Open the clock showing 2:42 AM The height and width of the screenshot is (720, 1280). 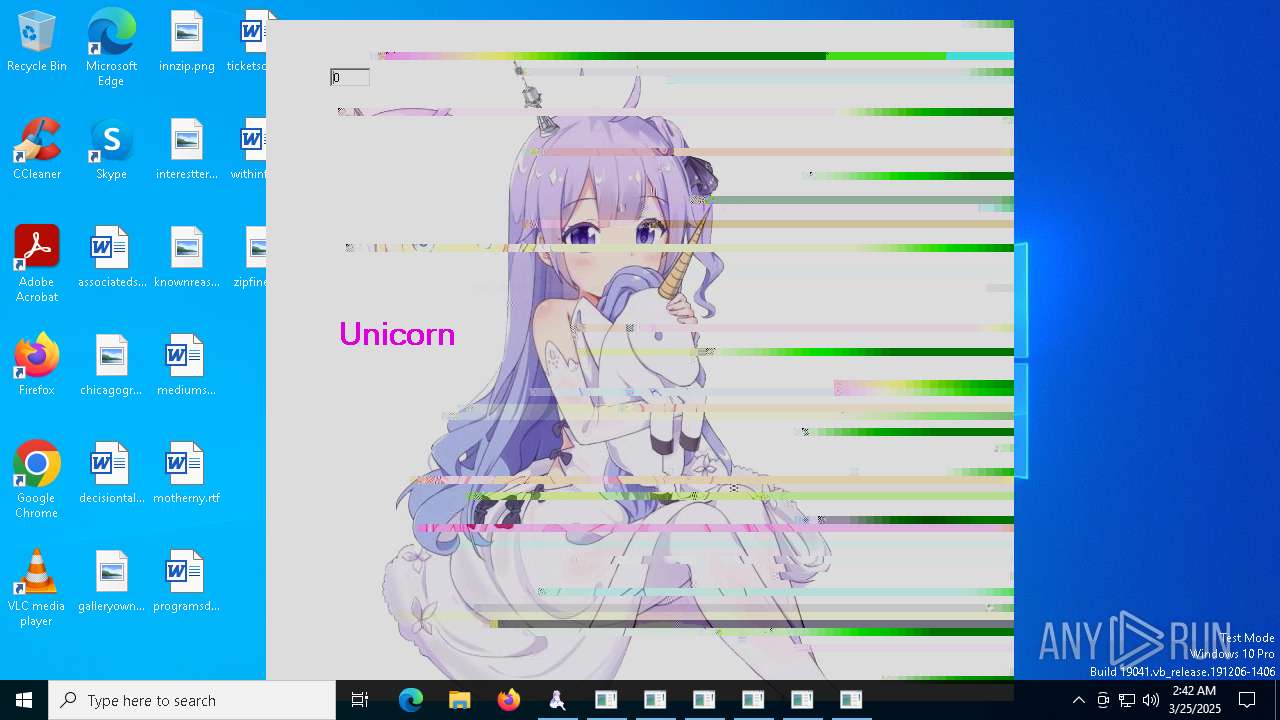pos(1194,700)
